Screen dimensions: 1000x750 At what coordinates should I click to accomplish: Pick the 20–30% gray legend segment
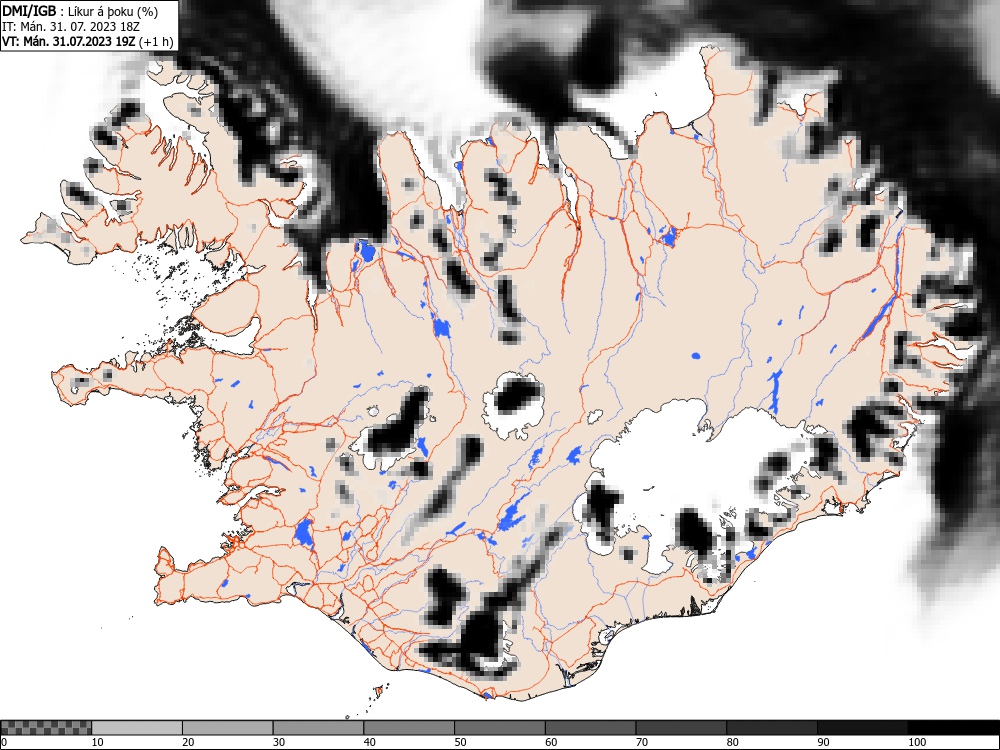pos(228,728)
